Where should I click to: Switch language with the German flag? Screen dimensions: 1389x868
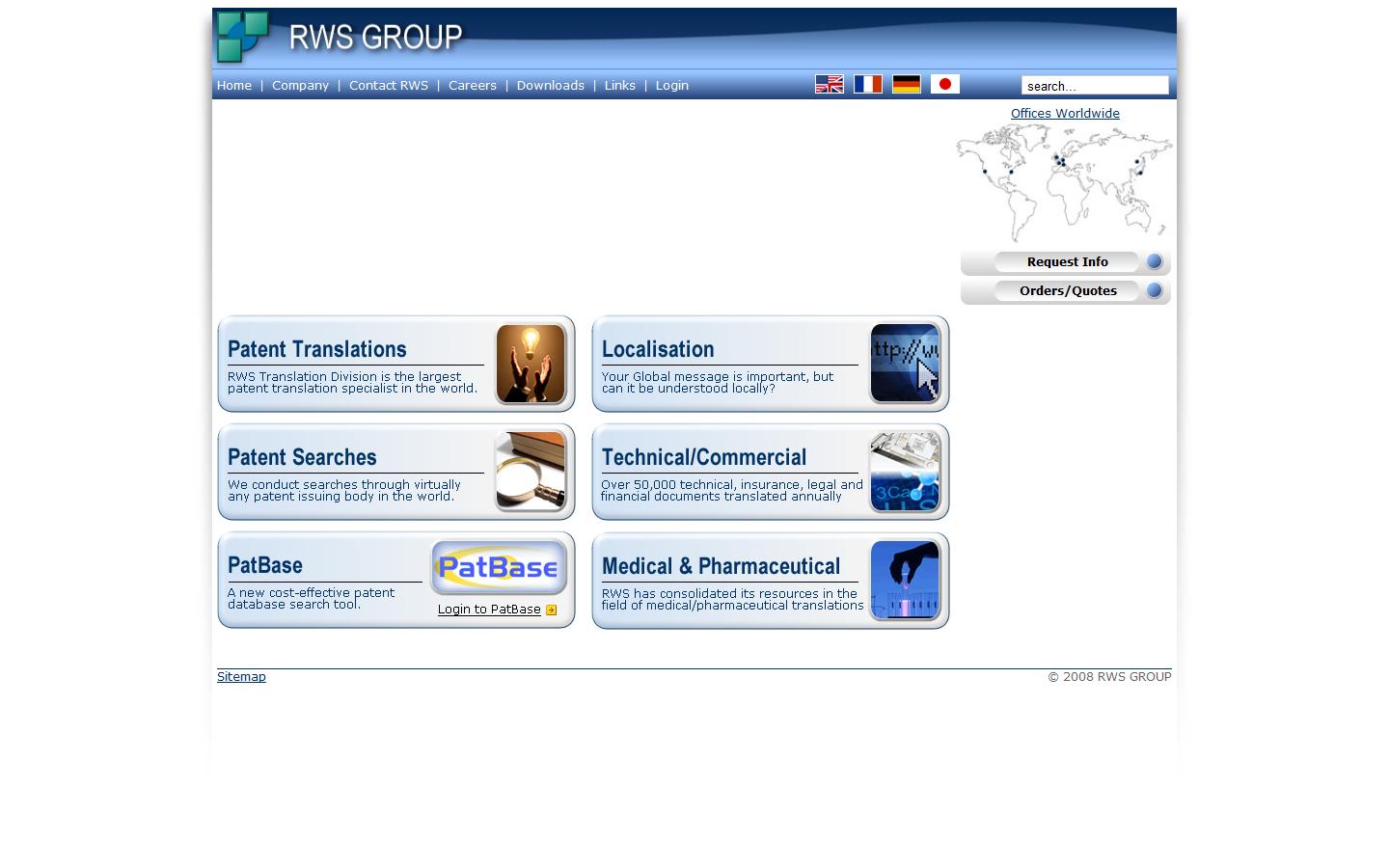pos(907,85)
